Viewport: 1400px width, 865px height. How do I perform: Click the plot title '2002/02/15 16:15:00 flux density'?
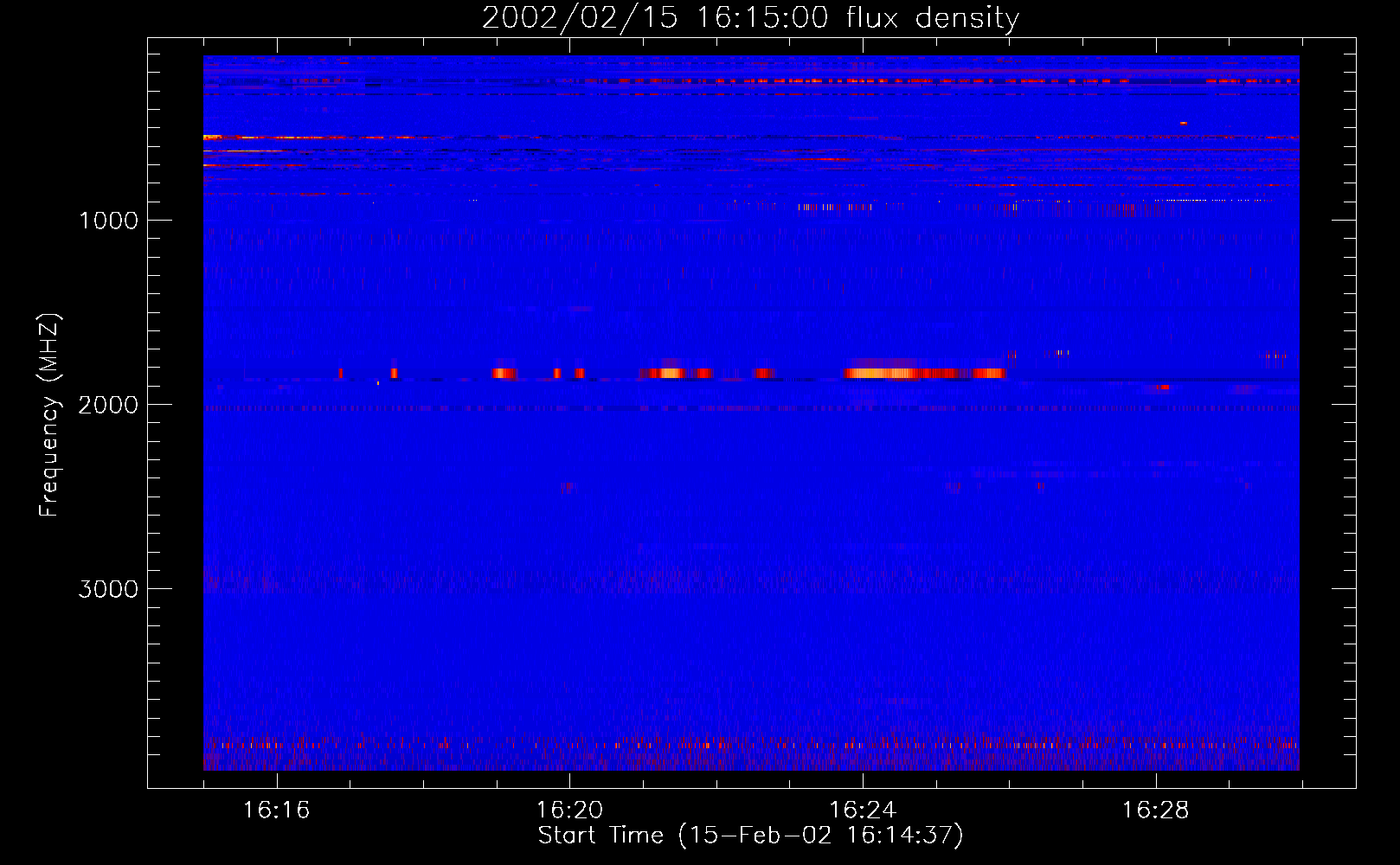[x=750, y=17]
